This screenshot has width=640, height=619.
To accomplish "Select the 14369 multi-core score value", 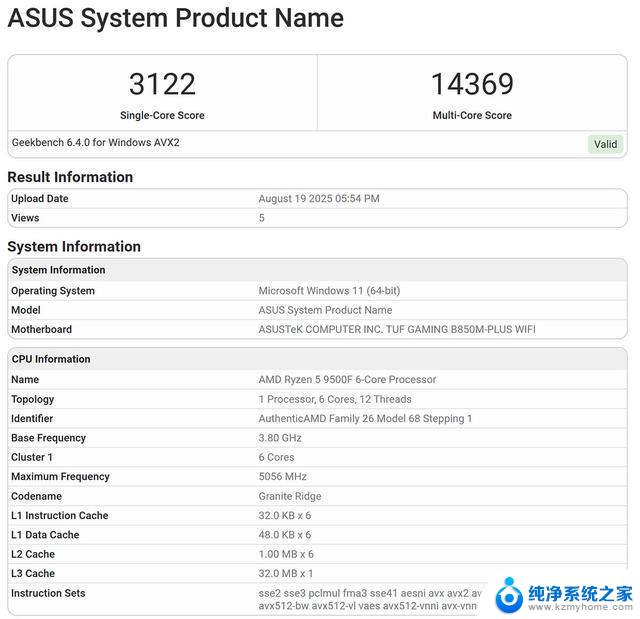I will click(x=472, y=84).
